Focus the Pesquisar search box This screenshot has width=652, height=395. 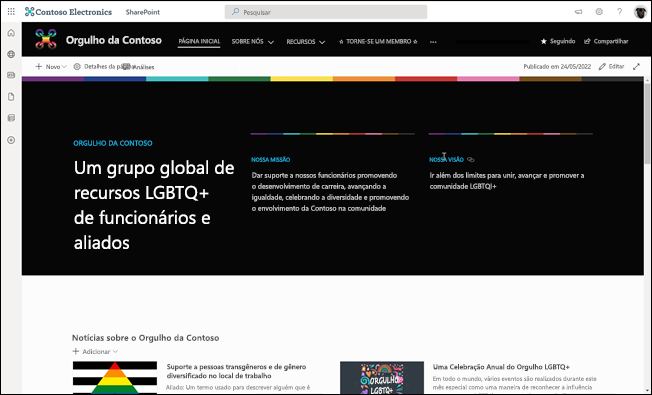click(326, 12)
